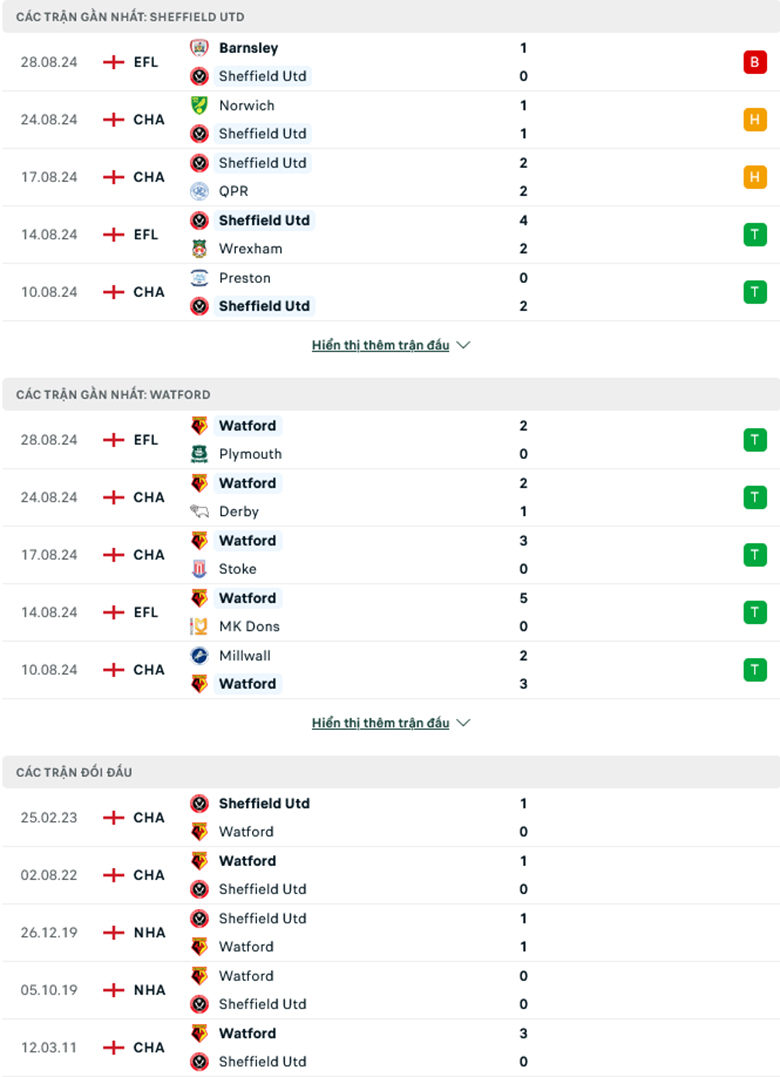This screenshot has height=1077, width=780.
Task: Open the Watford vs Derby match row
Action: 390,497
